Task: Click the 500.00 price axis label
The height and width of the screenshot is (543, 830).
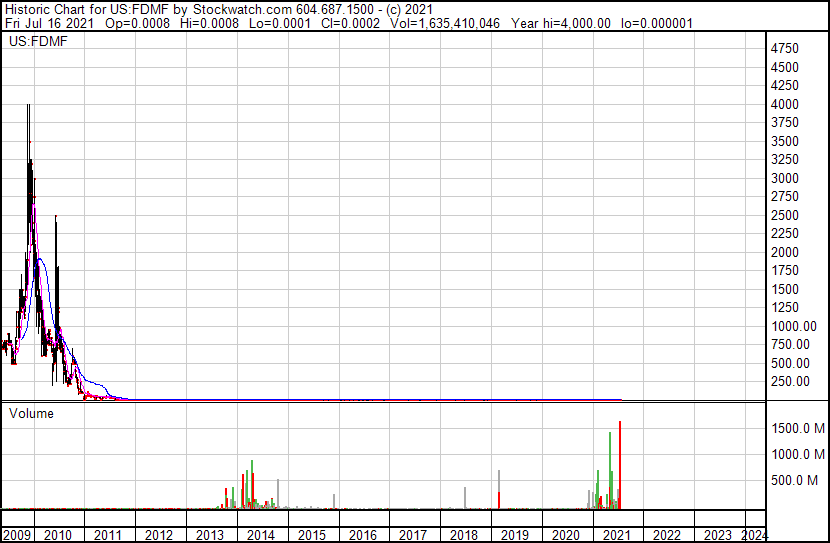Action: pos(790,364)
